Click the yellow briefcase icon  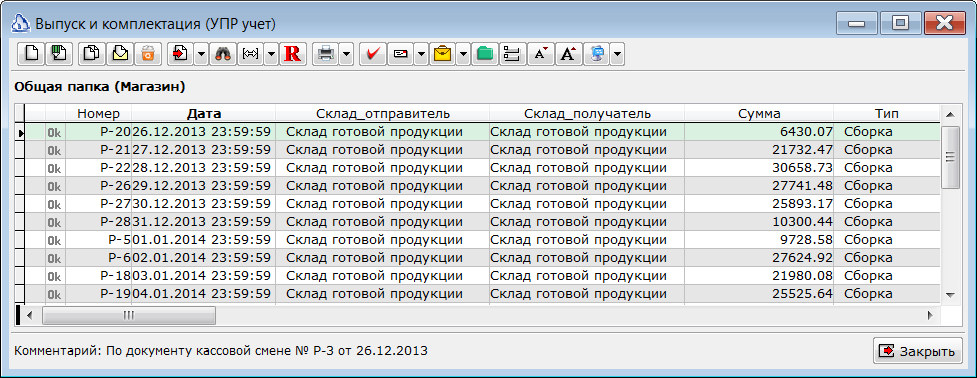click(x=442, y=54)
